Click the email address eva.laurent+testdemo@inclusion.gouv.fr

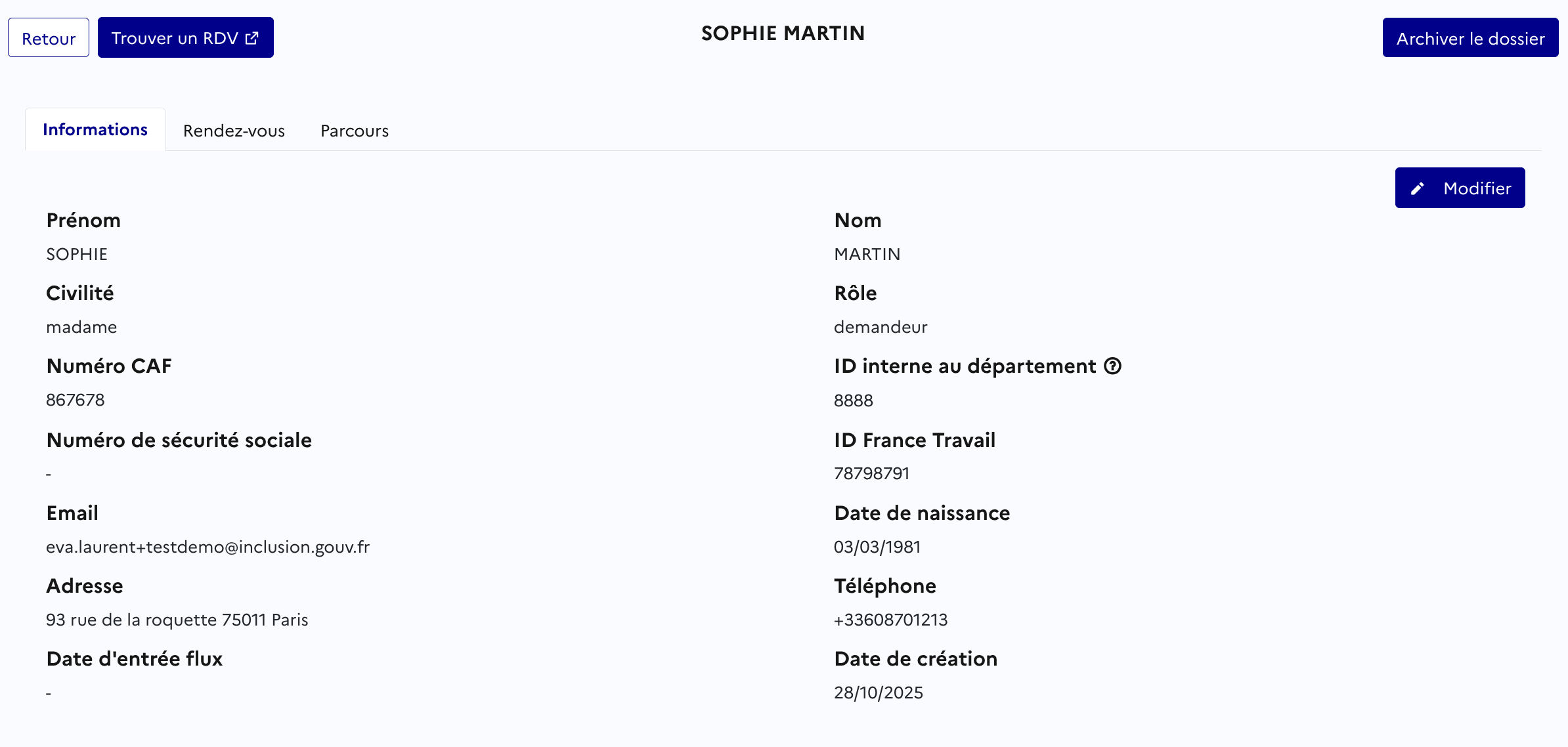tap(207, 547)
